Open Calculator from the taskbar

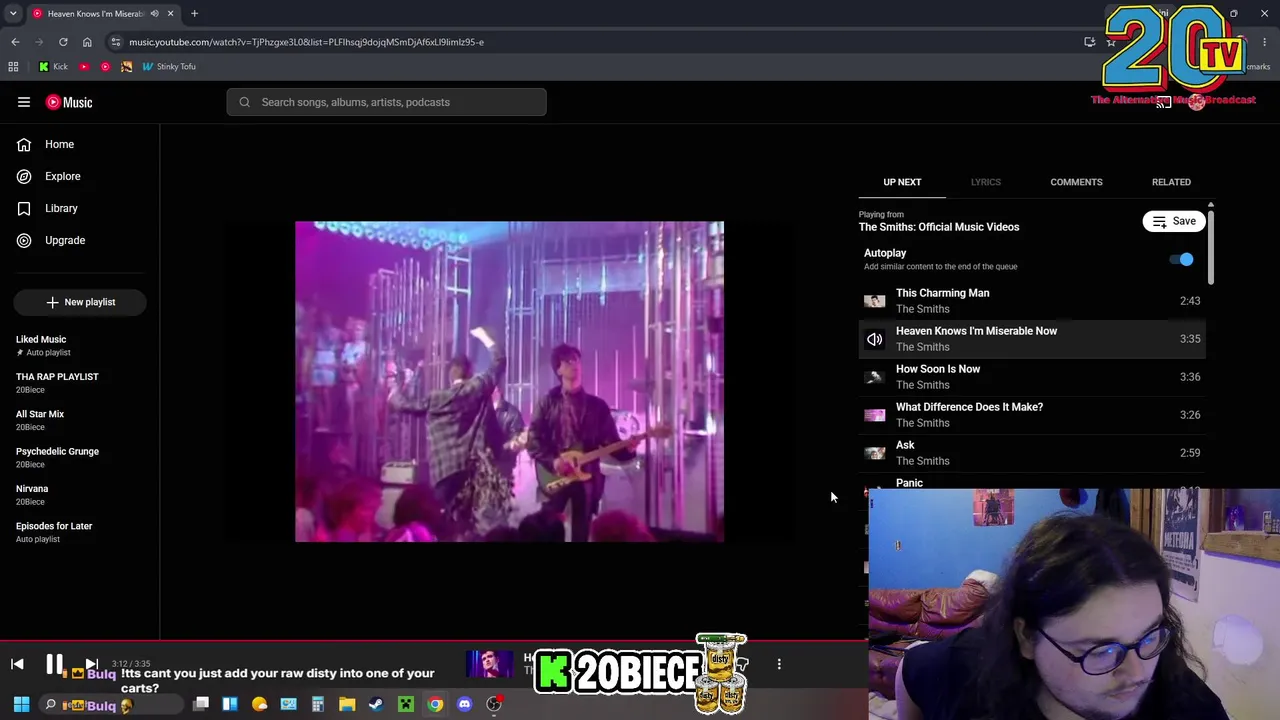click(x=318, y=705)
